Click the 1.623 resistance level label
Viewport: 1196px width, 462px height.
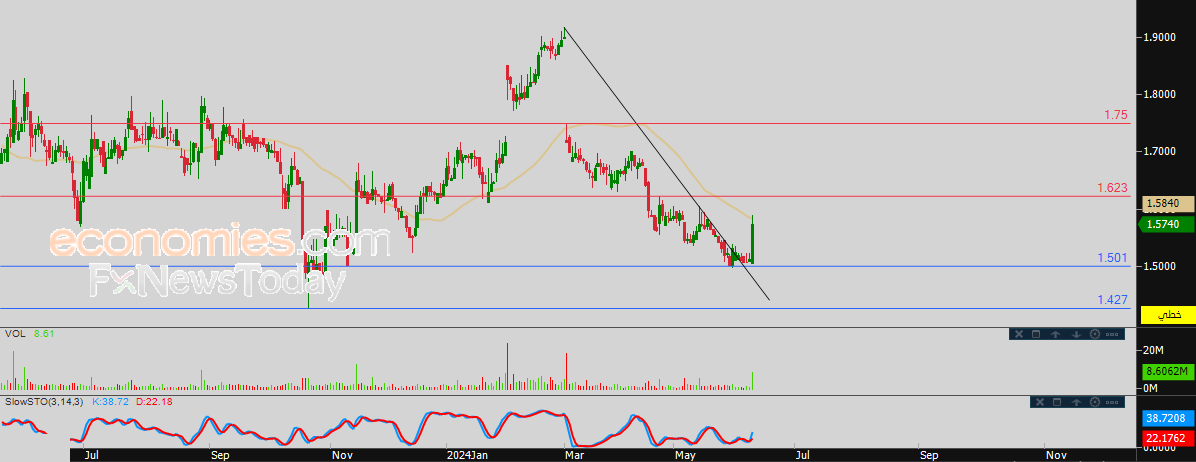1113,187
